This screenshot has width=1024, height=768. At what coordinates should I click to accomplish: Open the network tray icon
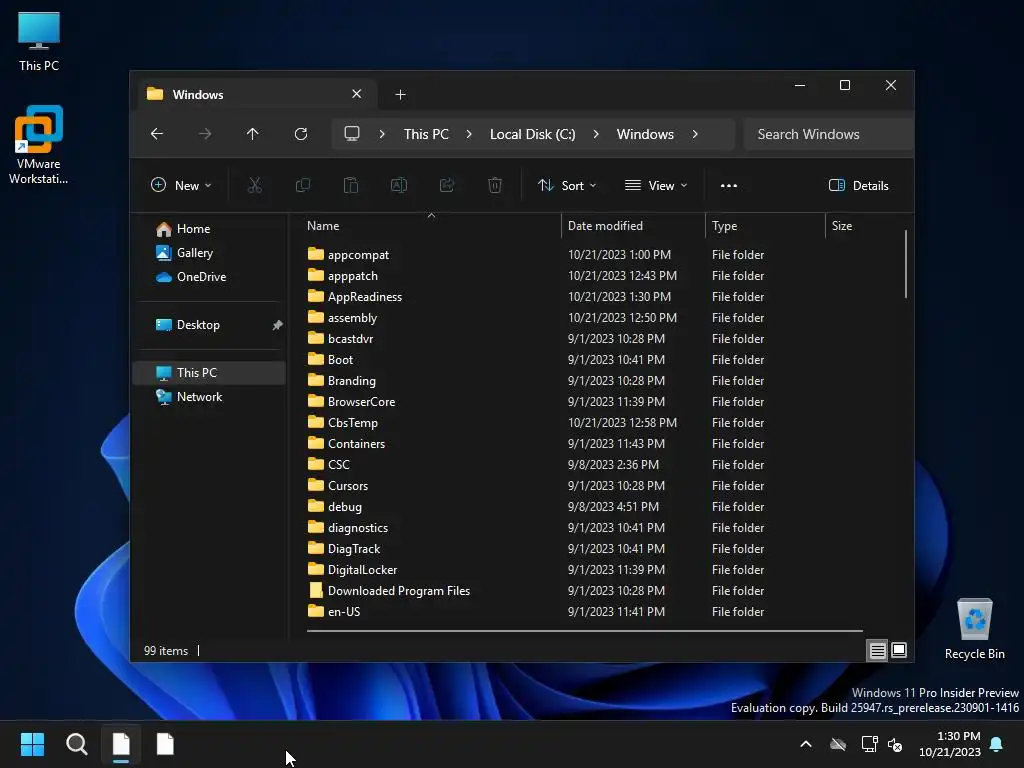pyautogui.click(x=869, y=744)
